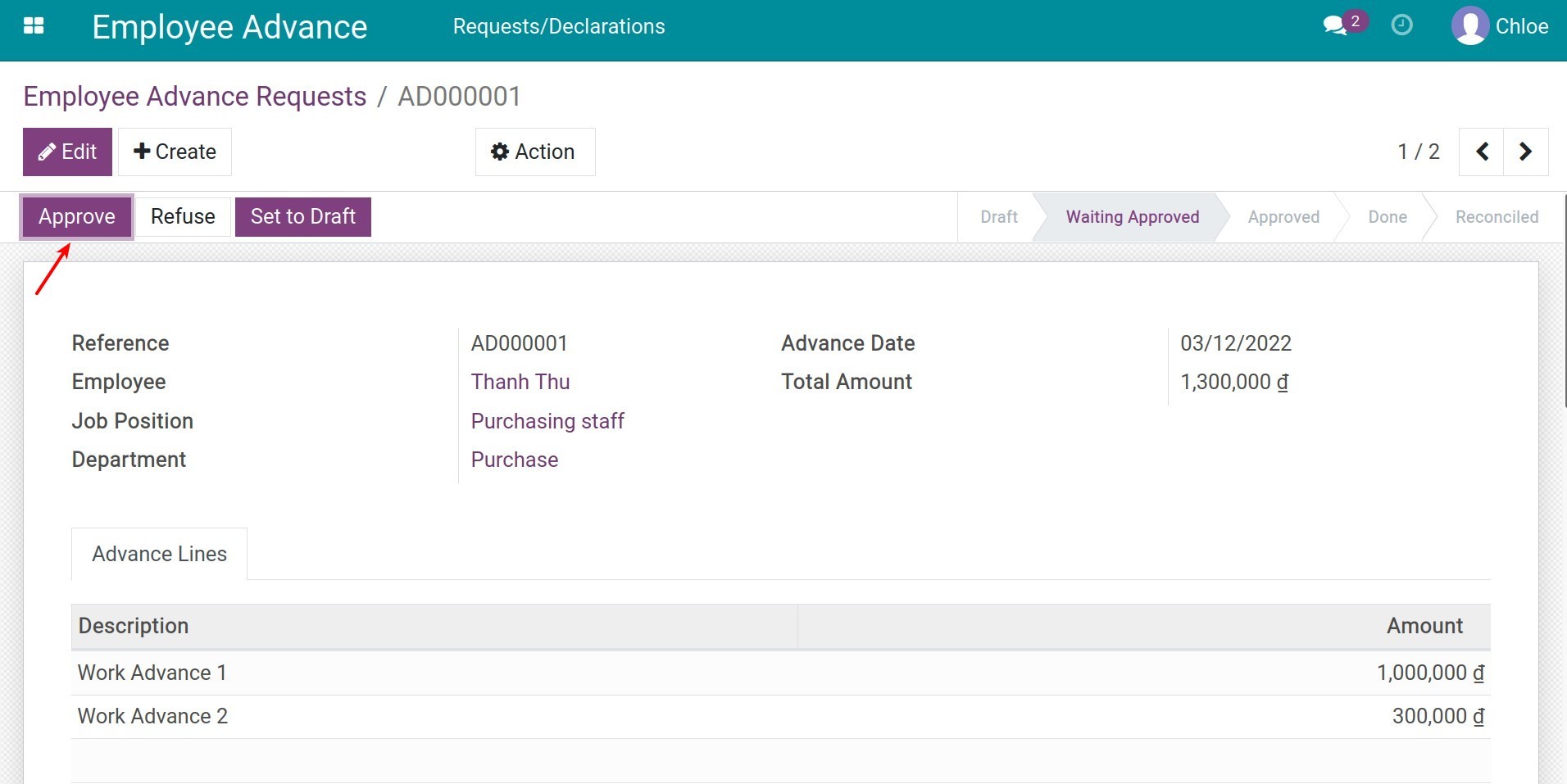This screenshot has height=784, width=1567.
Task: Click Chloe's user avatar
Action: click(x=1469, y=26)
